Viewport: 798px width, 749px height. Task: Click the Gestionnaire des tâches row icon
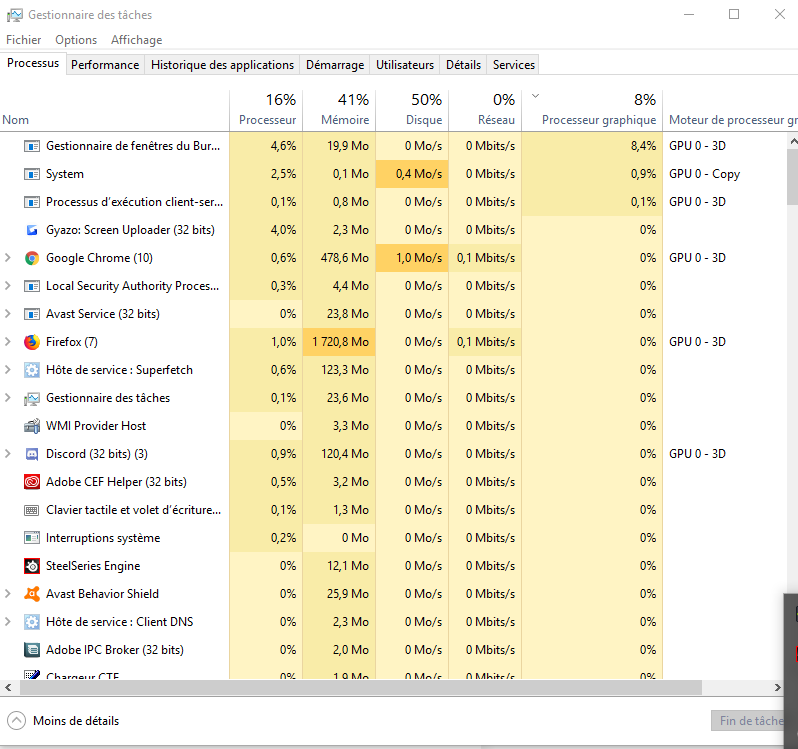[x=32, y=398]
